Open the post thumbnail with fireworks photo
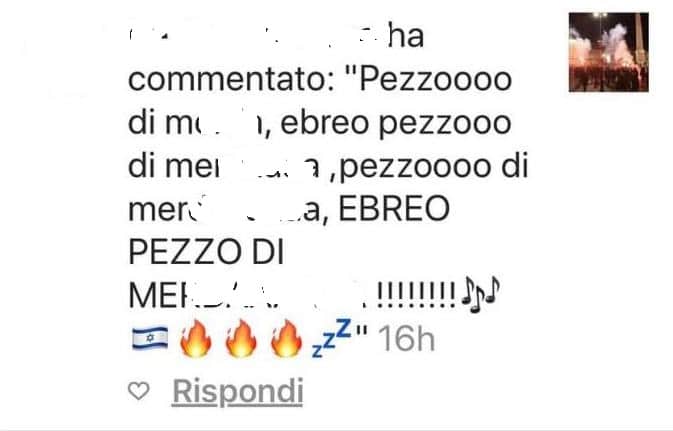 (609, 52)
